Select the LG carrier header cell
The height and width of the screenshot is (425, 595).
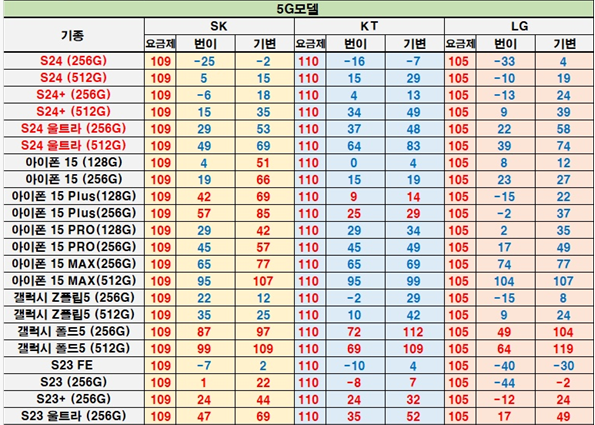point(519,26)
